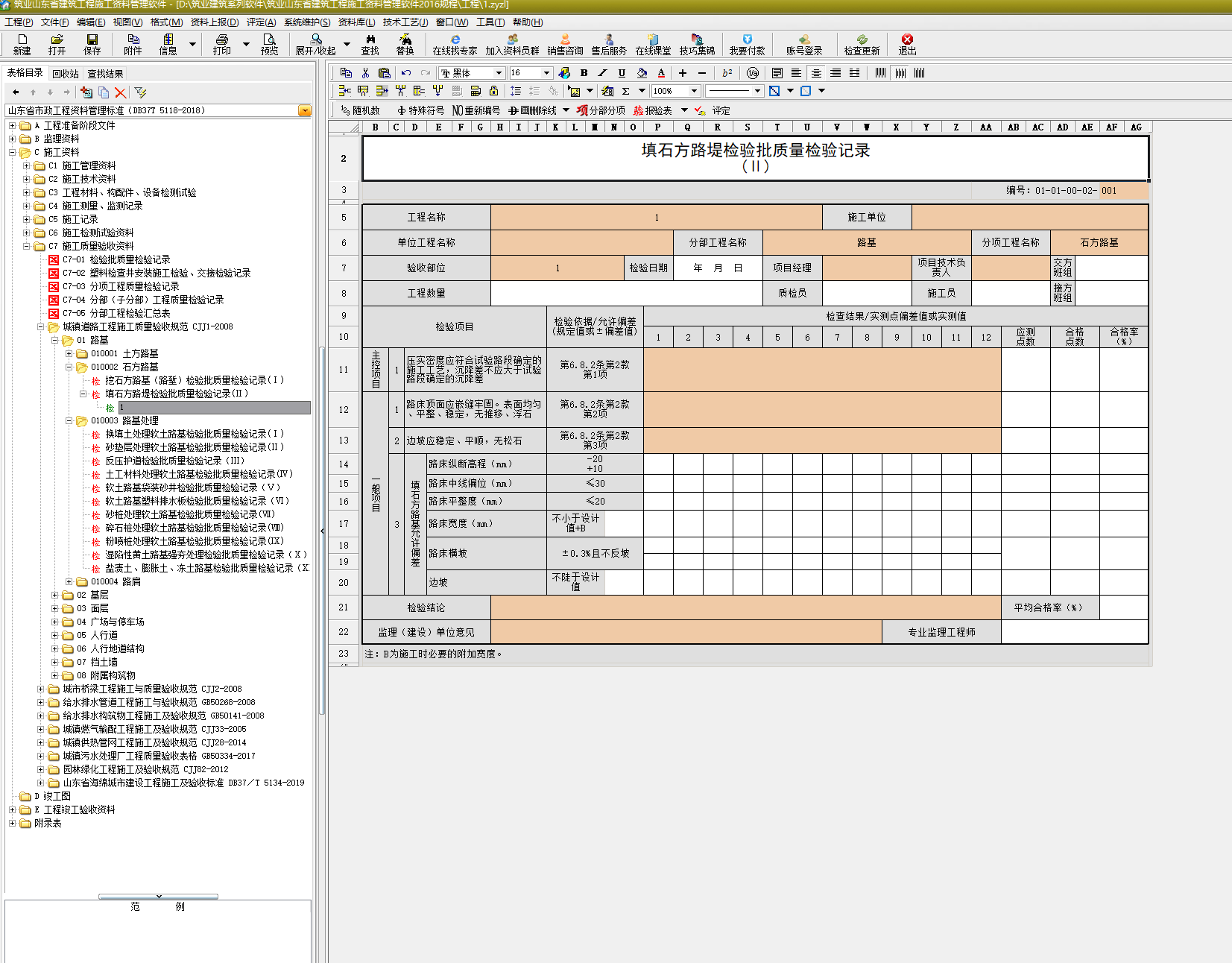
Task: Open the 帮助(H) menu
Action: (528, 22)
